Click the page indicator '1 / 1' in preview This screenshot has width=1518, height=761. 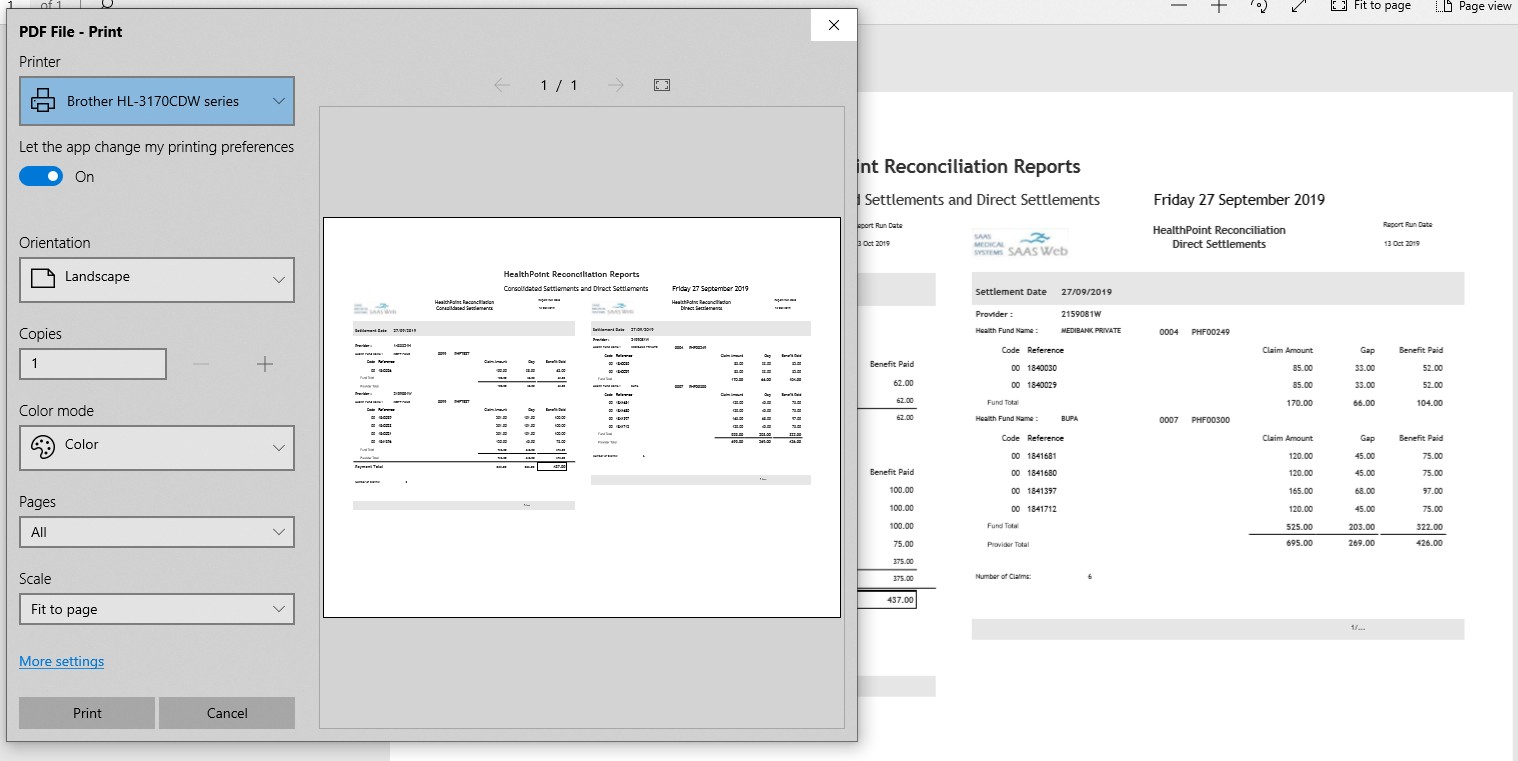pyautogui.click(x=559, y=85)
